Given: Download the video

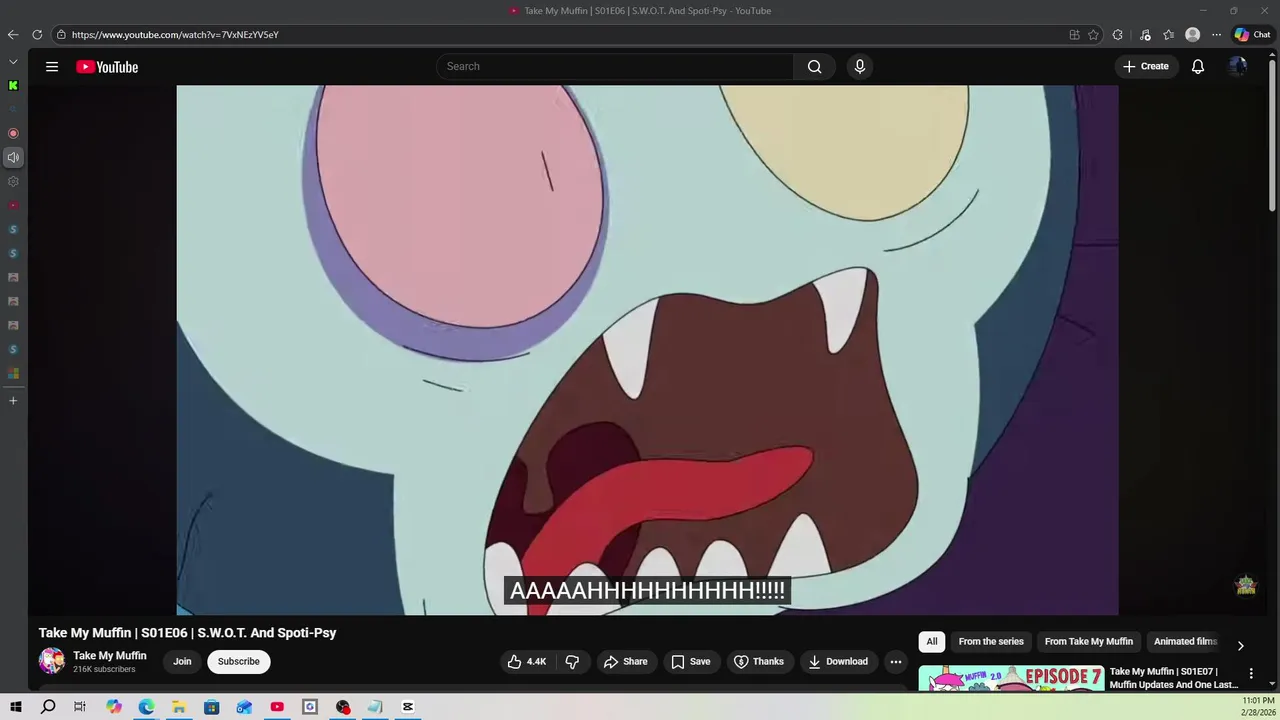Looking at the screenshot, I should point(838,662).
